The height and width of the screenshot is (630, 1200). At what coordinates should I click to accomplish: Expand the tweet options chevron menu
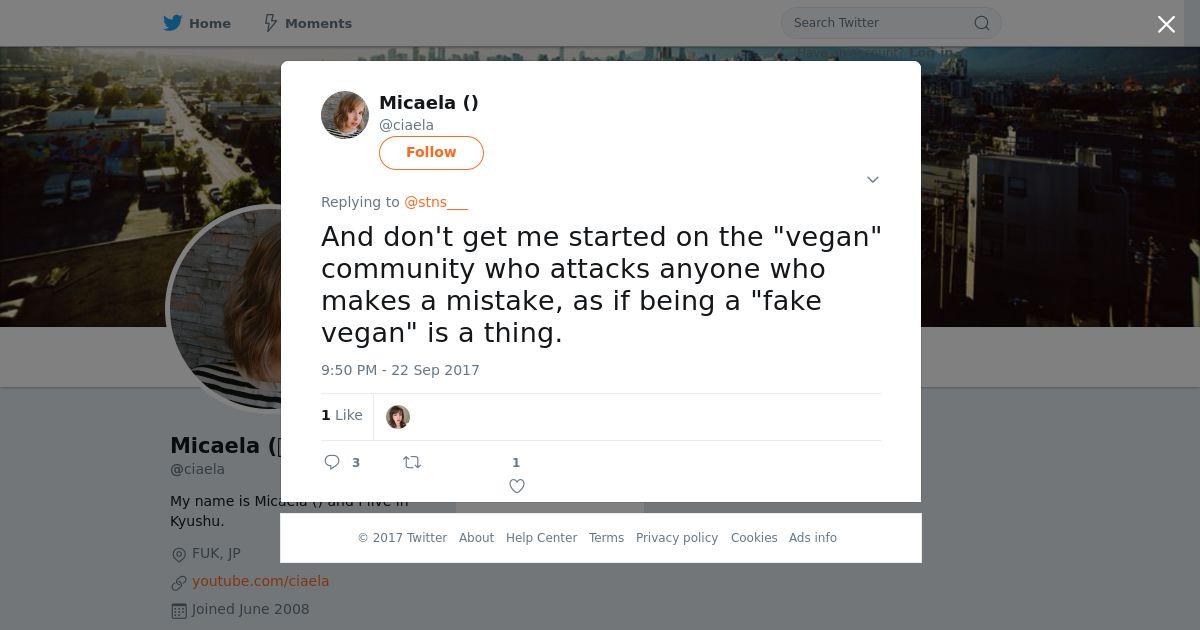pyautogui.click(x=872, y=180)
